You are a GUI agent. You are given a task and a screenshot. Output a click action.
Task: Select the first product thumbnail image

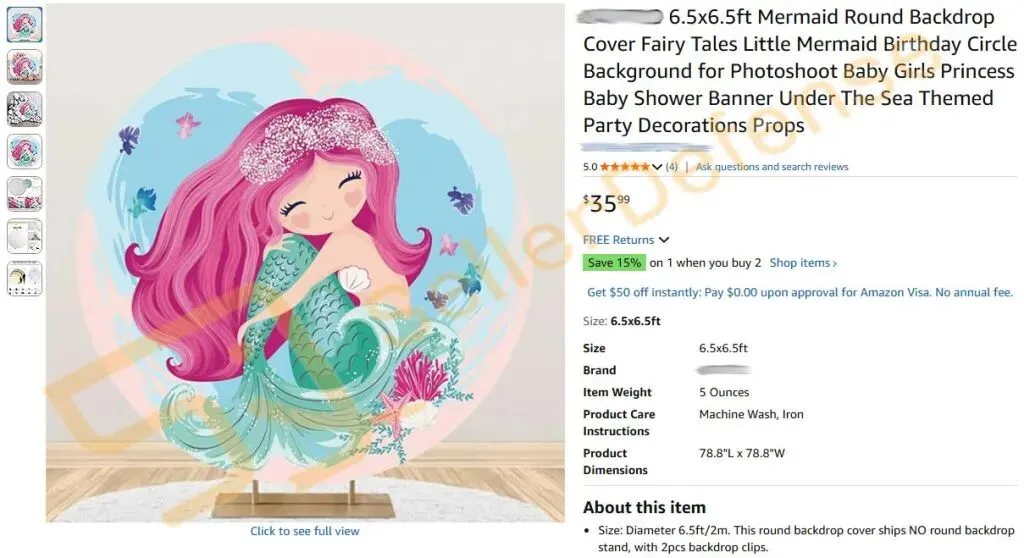(x=25, y=24)
